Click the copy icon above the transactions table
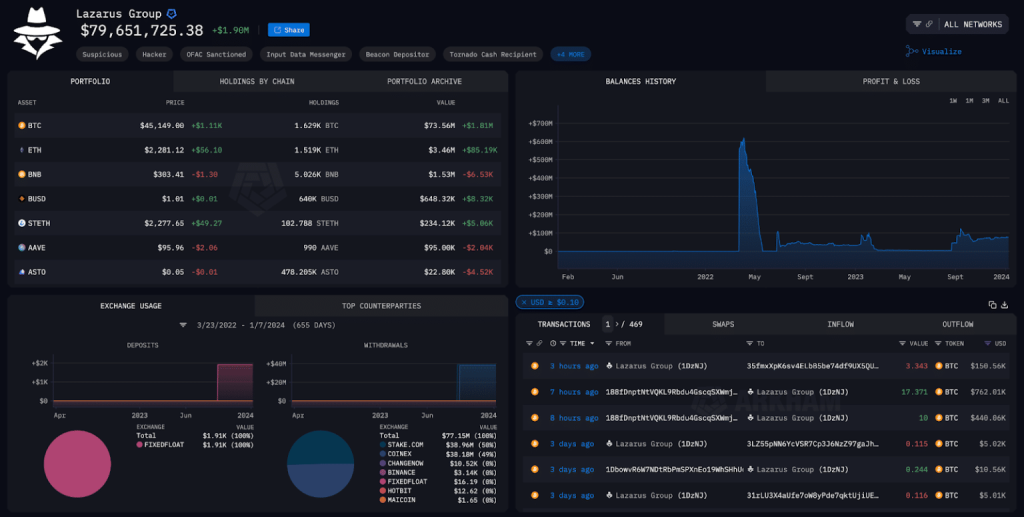The height and width of the screenshot is (517, 1024). (x=992, y=304)
